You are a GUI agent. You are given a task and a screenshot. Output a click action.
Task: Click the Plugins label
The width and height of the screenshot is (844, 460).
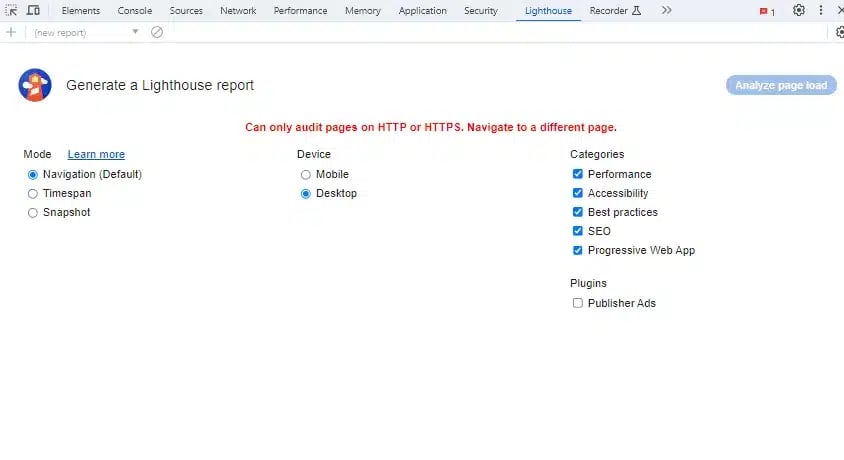pos(588,284)
